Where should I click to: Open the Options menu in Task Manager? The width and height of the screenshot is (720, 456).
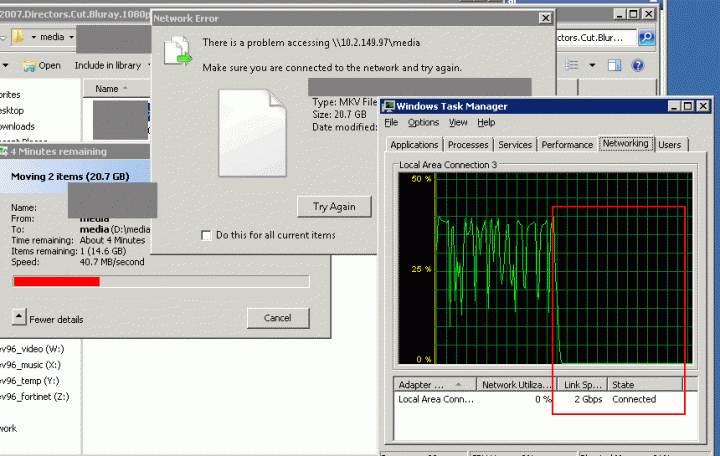(423, 122)
